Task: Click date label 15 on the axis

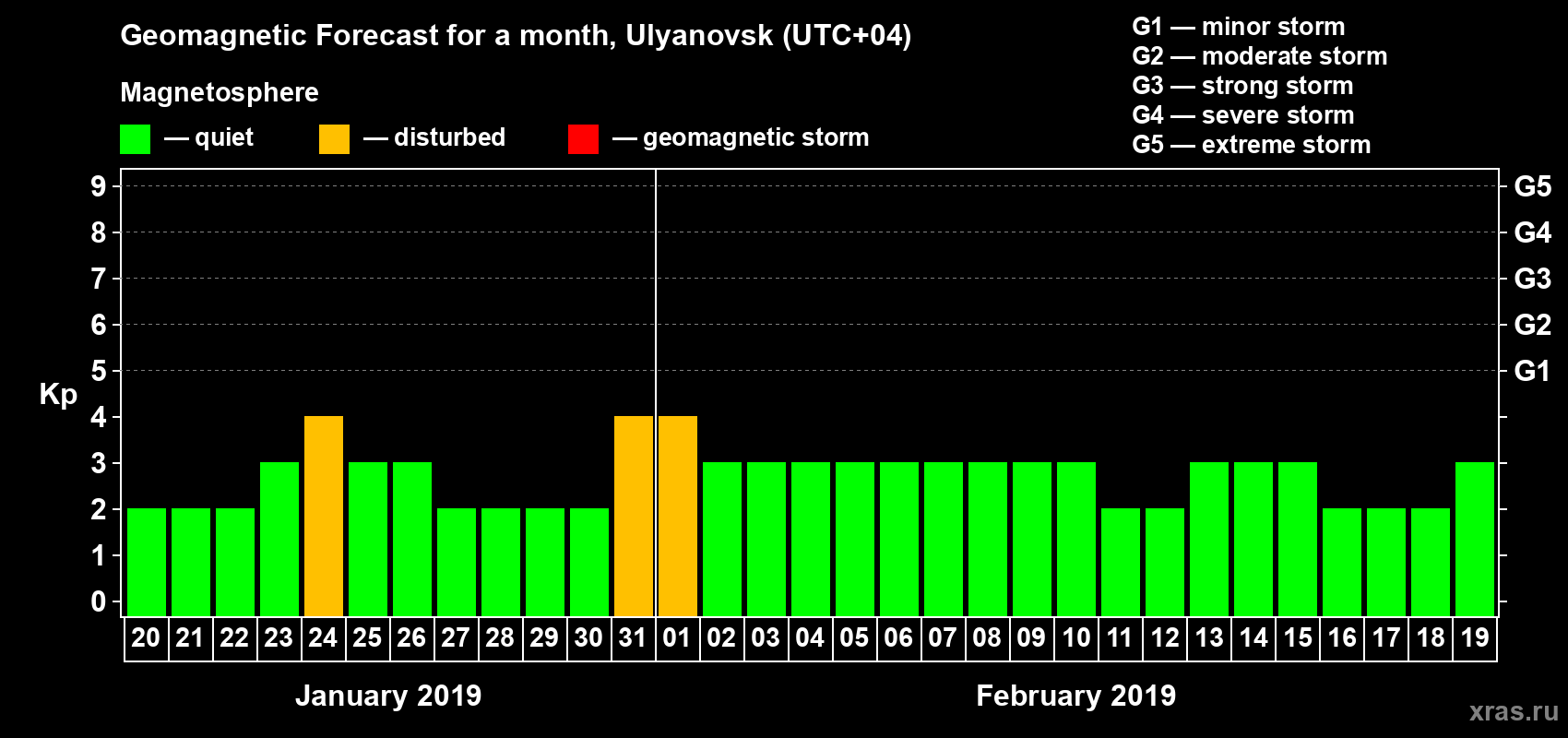Action: [x=1297, y=637]
